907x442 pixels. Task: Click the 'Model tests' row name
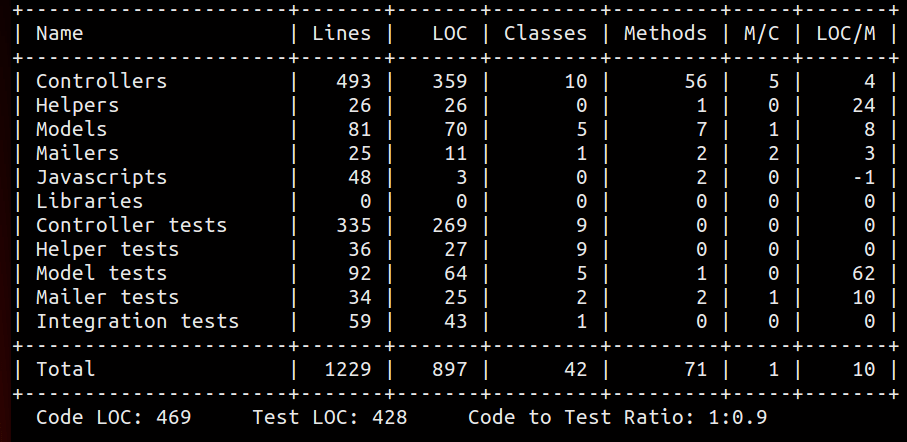pos(101,273)
